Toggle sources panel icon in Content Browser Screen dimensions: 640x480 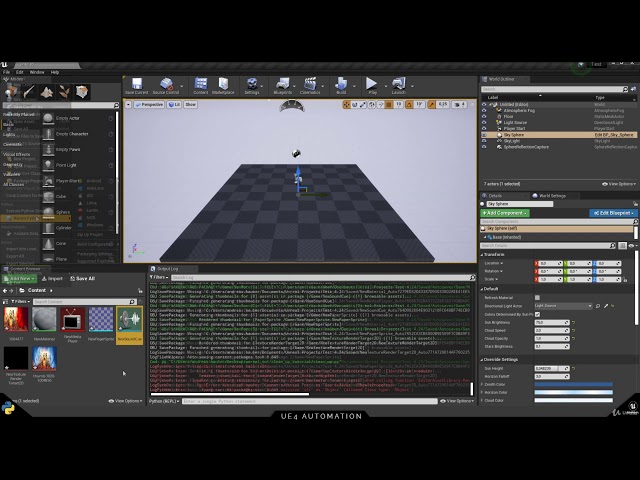[x=6, y=302]
